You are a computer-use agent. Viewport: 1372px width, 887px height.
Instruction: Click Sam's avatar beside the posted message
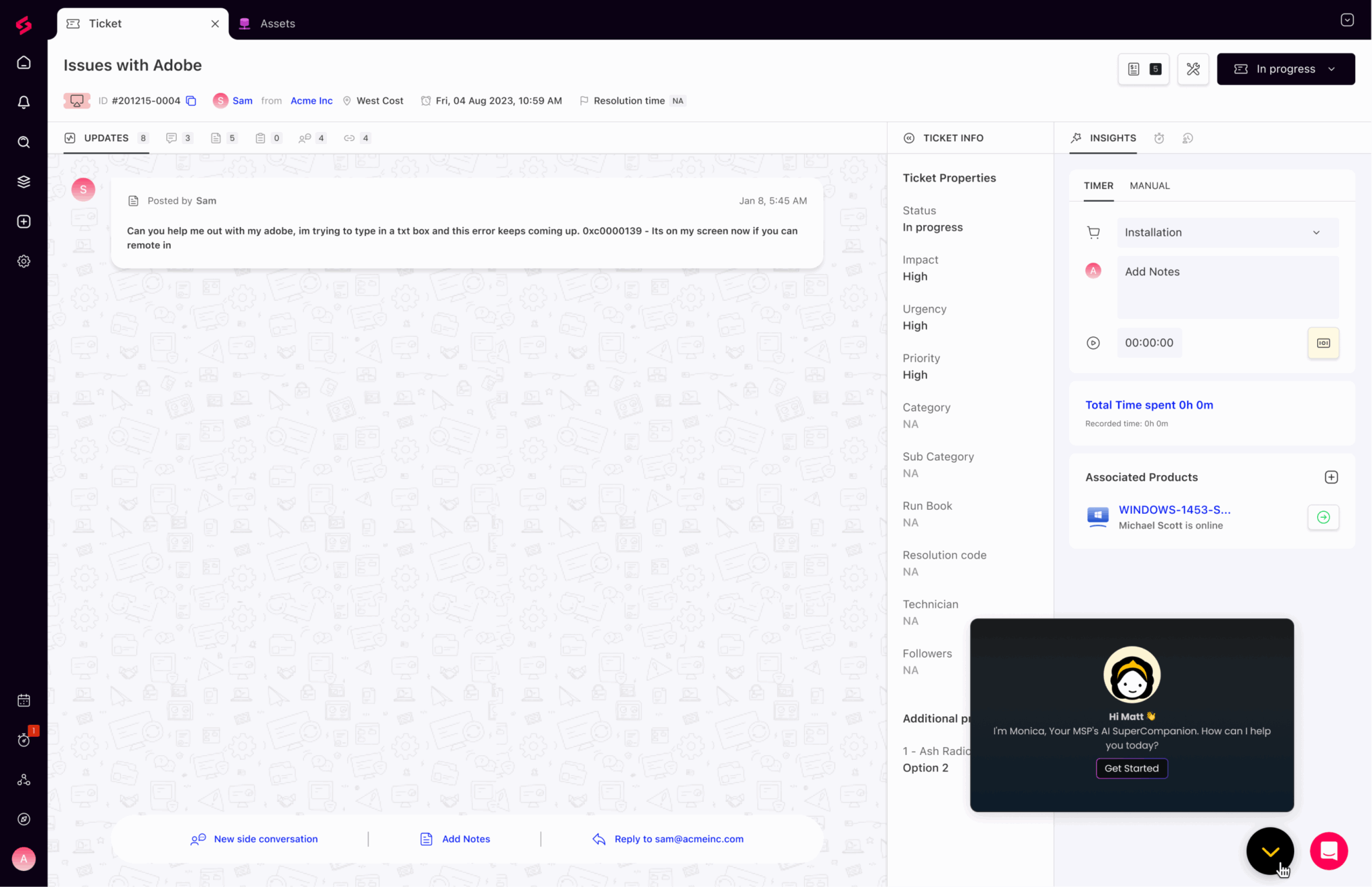83,189
